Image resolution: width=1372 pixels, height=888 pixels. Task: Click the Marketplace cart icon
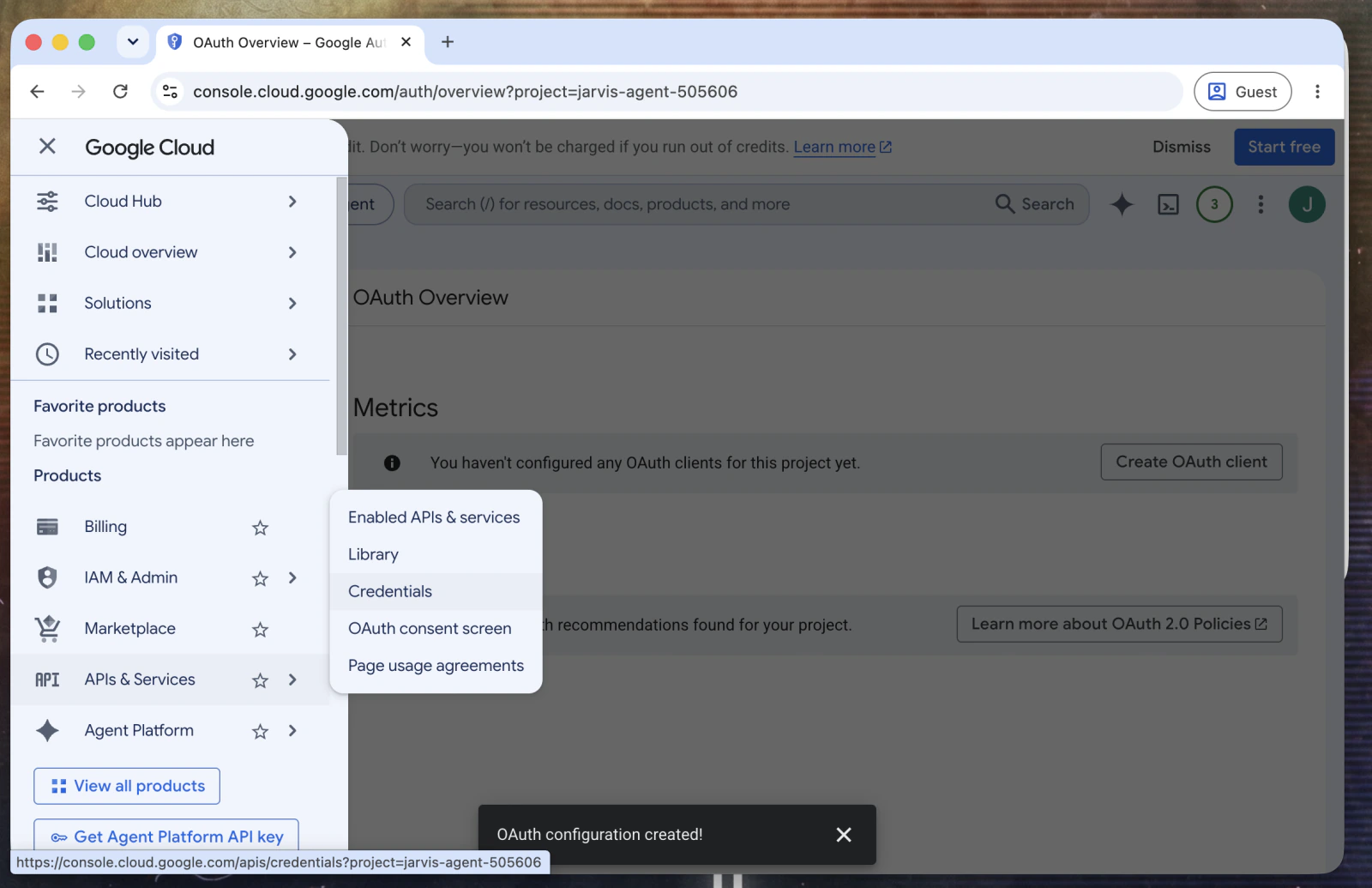47,629
